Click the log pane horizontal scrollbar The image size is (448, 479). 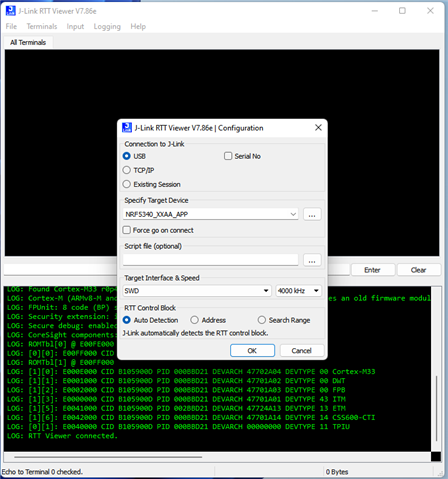click(x=108, y=457)
